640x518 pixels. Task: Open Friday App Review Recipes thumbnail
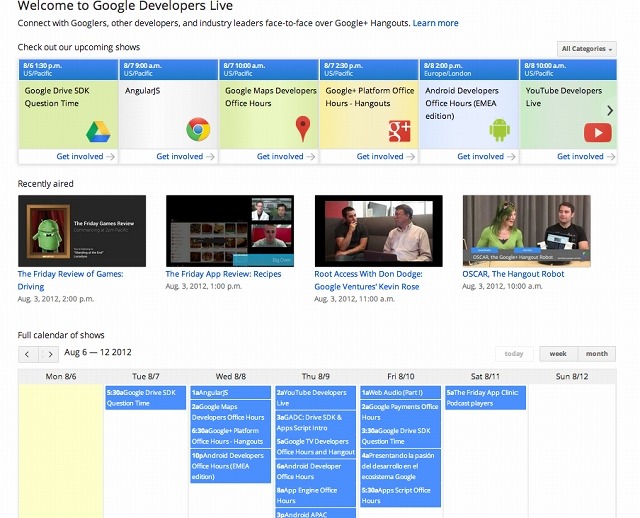point(230,231)
